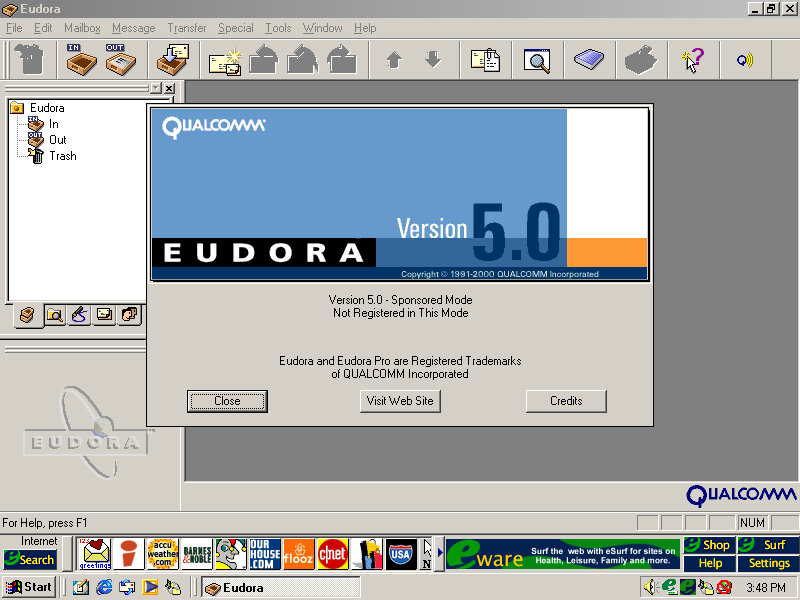Open the Address Book toolbar icon
The width and height of the screenshot is (800, 600).
[589, 61]
